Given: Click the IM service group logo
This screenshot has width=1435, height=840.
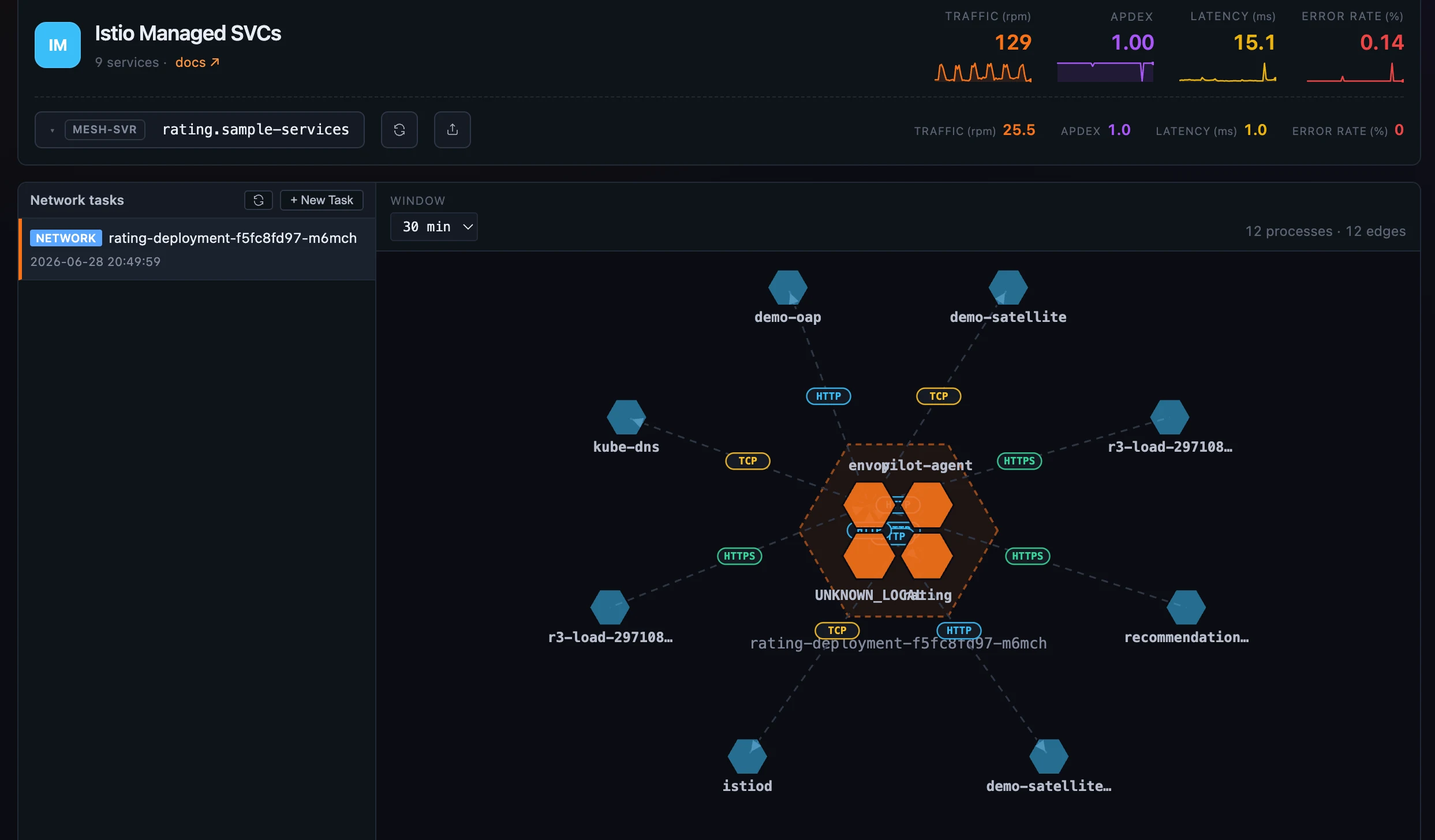Looking at the screenshot, I should [58, 45].
